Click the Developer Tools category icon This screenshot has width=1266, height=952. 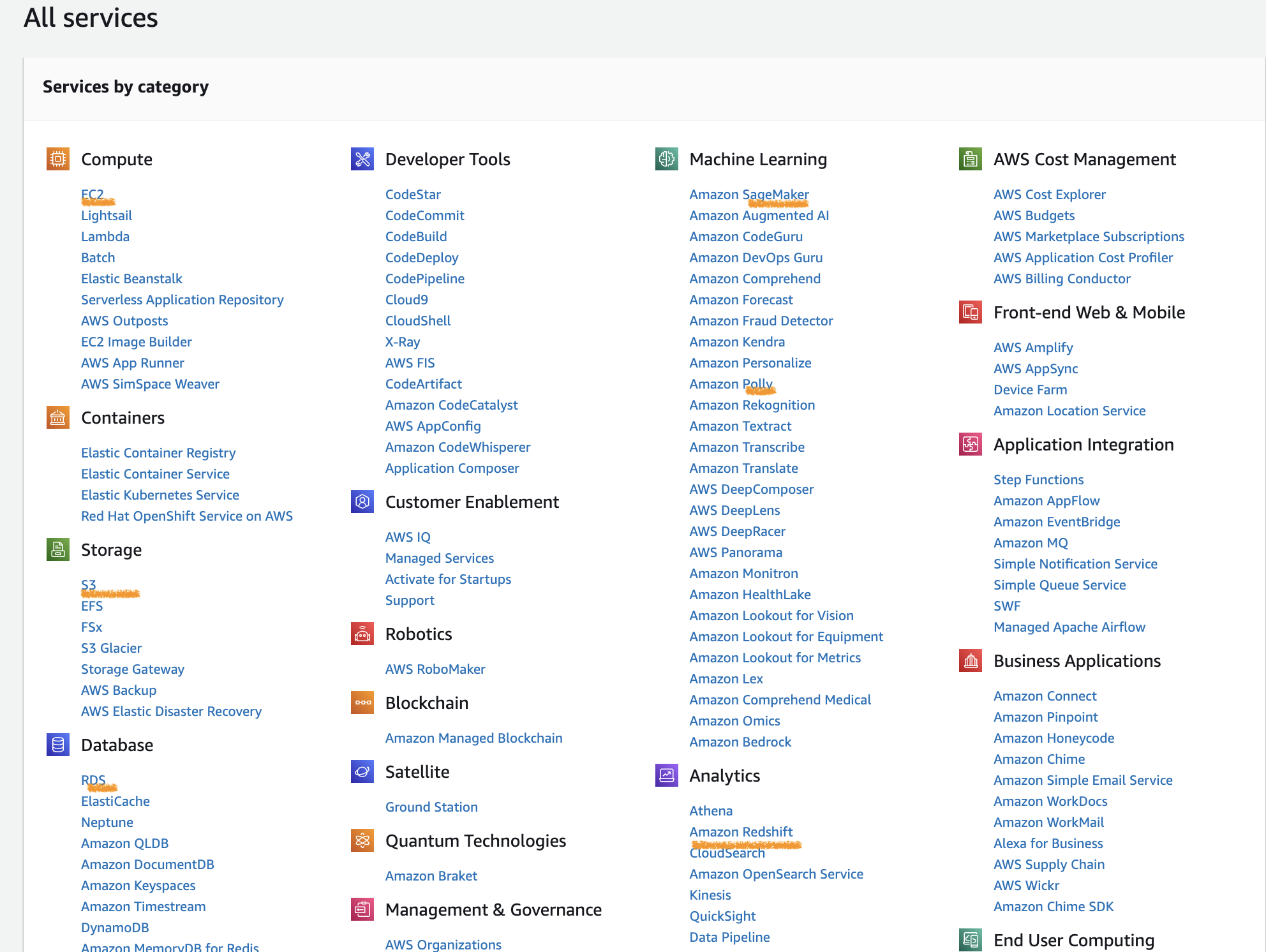tap(362, 159)
